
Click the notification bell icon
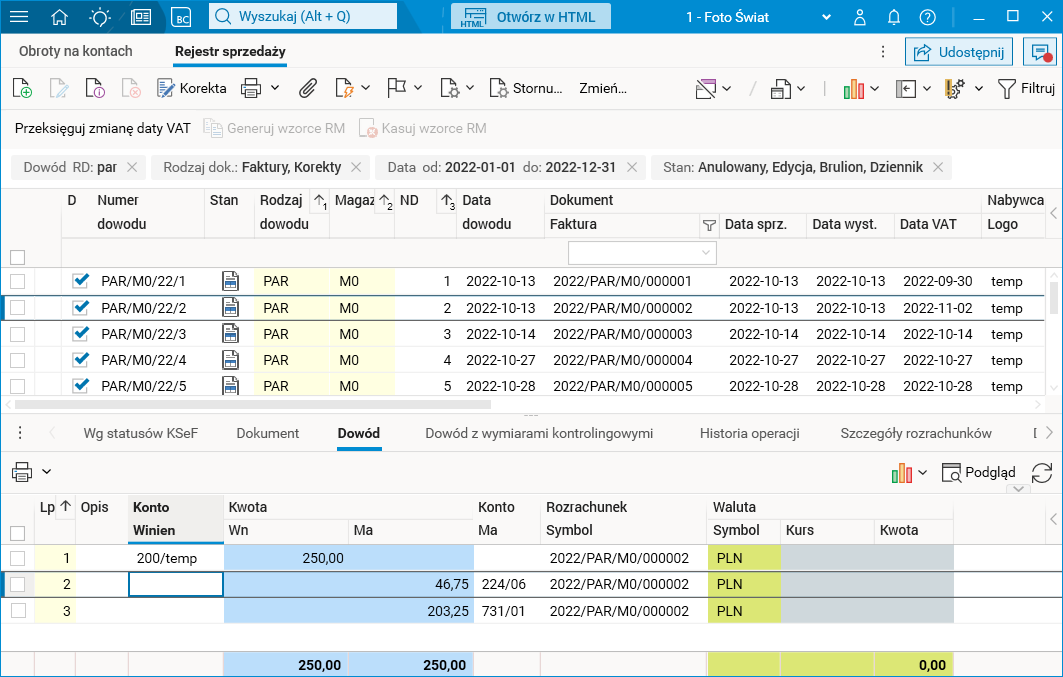pyautogui.click(x=893, y=17)
